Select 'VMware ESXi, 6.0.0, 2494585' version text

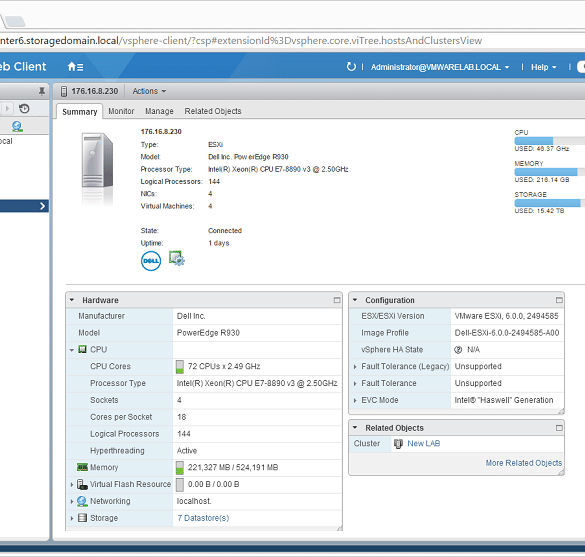[x=506, y=316]
